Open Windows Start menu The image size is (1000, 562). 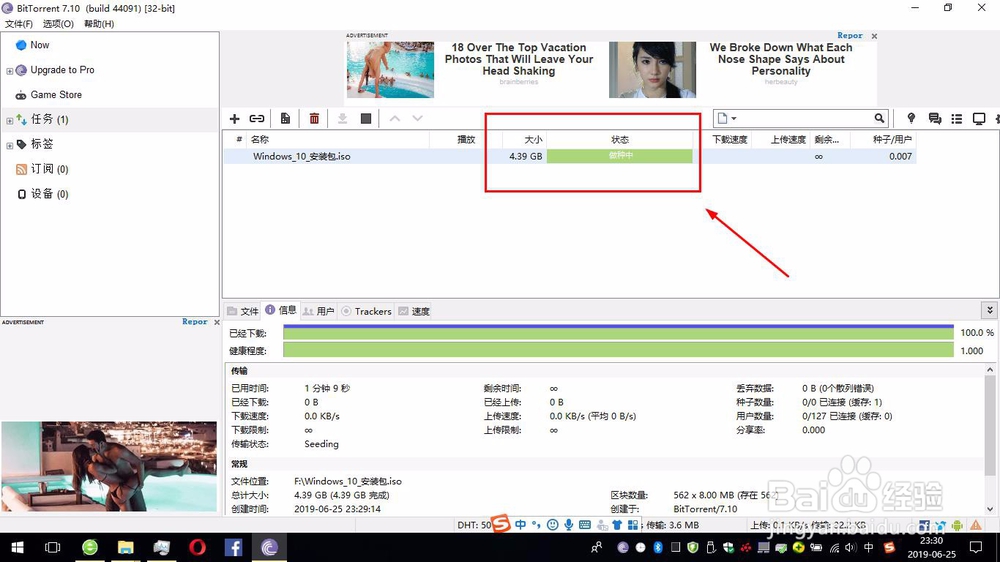click(x=17, y=547)
